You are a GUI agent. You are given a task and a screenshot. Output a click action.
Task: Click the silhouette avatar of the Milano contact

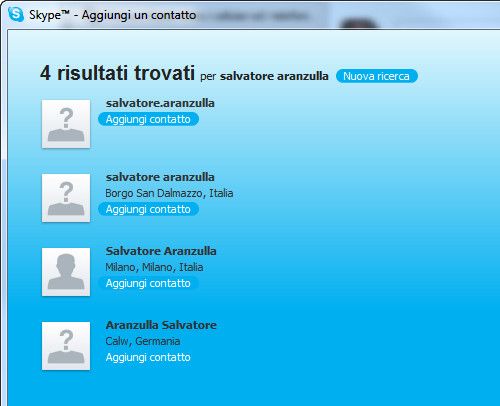coord(66,272)
